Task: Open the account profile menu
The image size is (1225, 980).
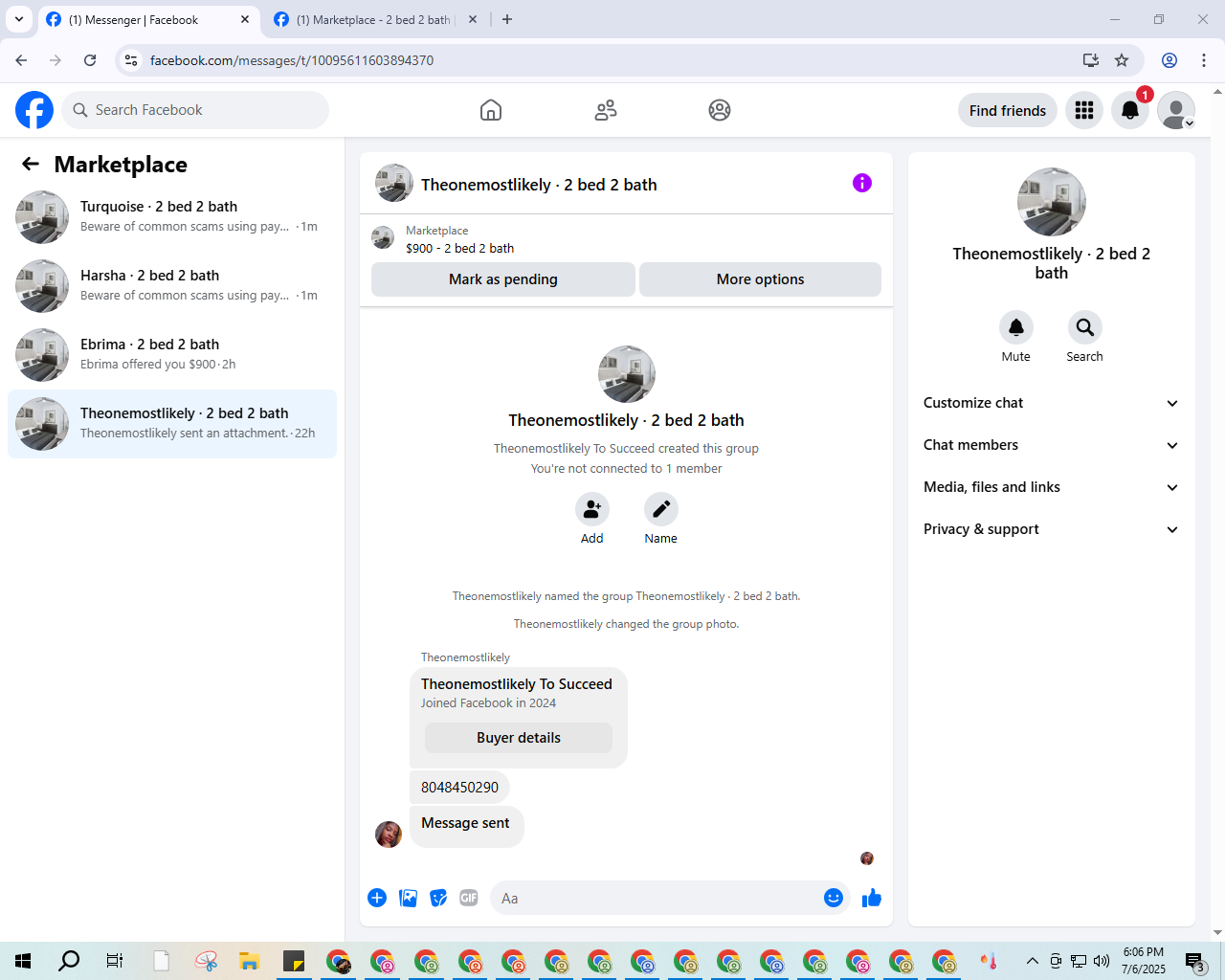Action: (1176, 110)
